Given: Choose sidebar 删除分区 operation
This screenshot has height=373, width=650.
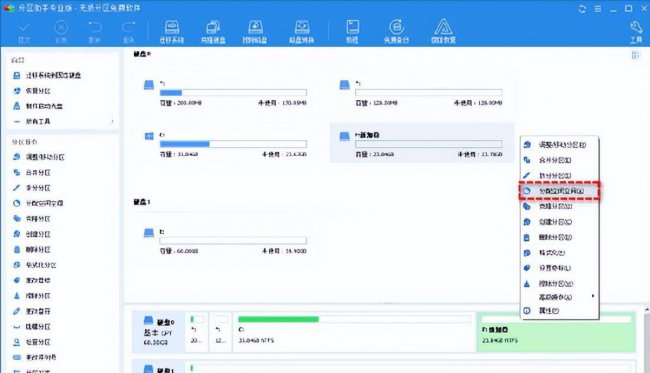Looking at the screenshot, I should tap(32, 249).
